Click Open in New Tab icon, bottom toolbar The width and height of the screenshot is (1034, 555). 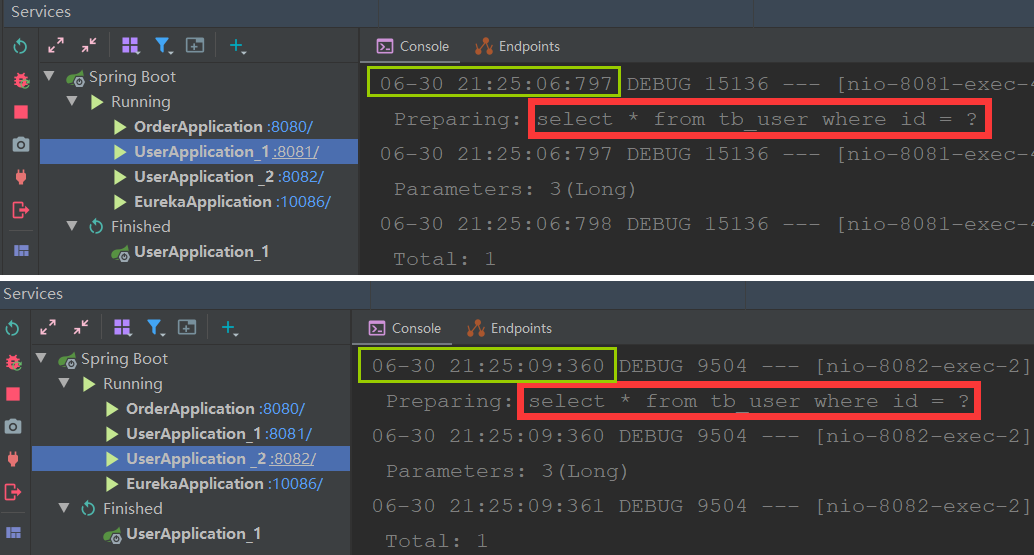(x=187, y=328)
